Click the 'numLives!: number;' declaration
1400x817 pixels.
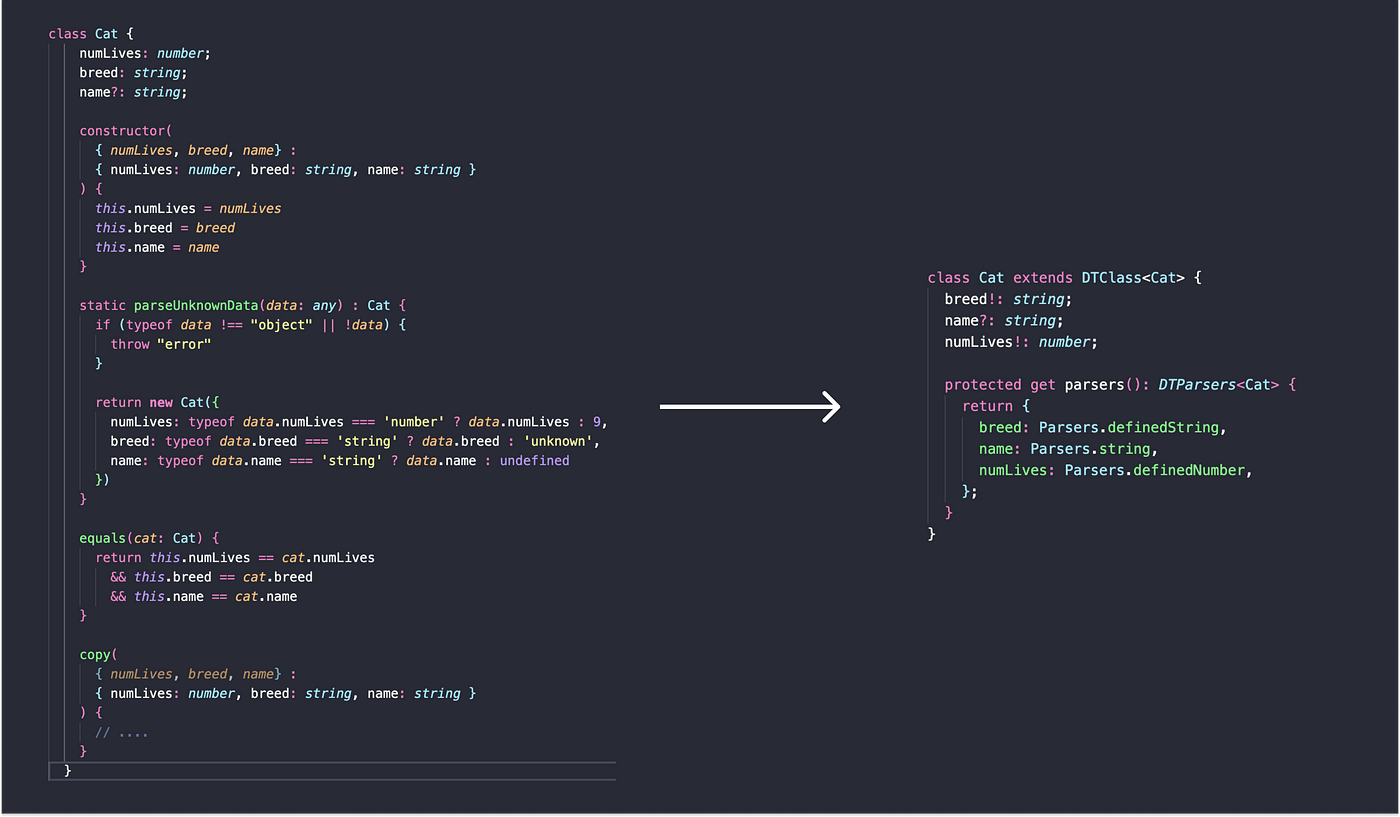1021,342
